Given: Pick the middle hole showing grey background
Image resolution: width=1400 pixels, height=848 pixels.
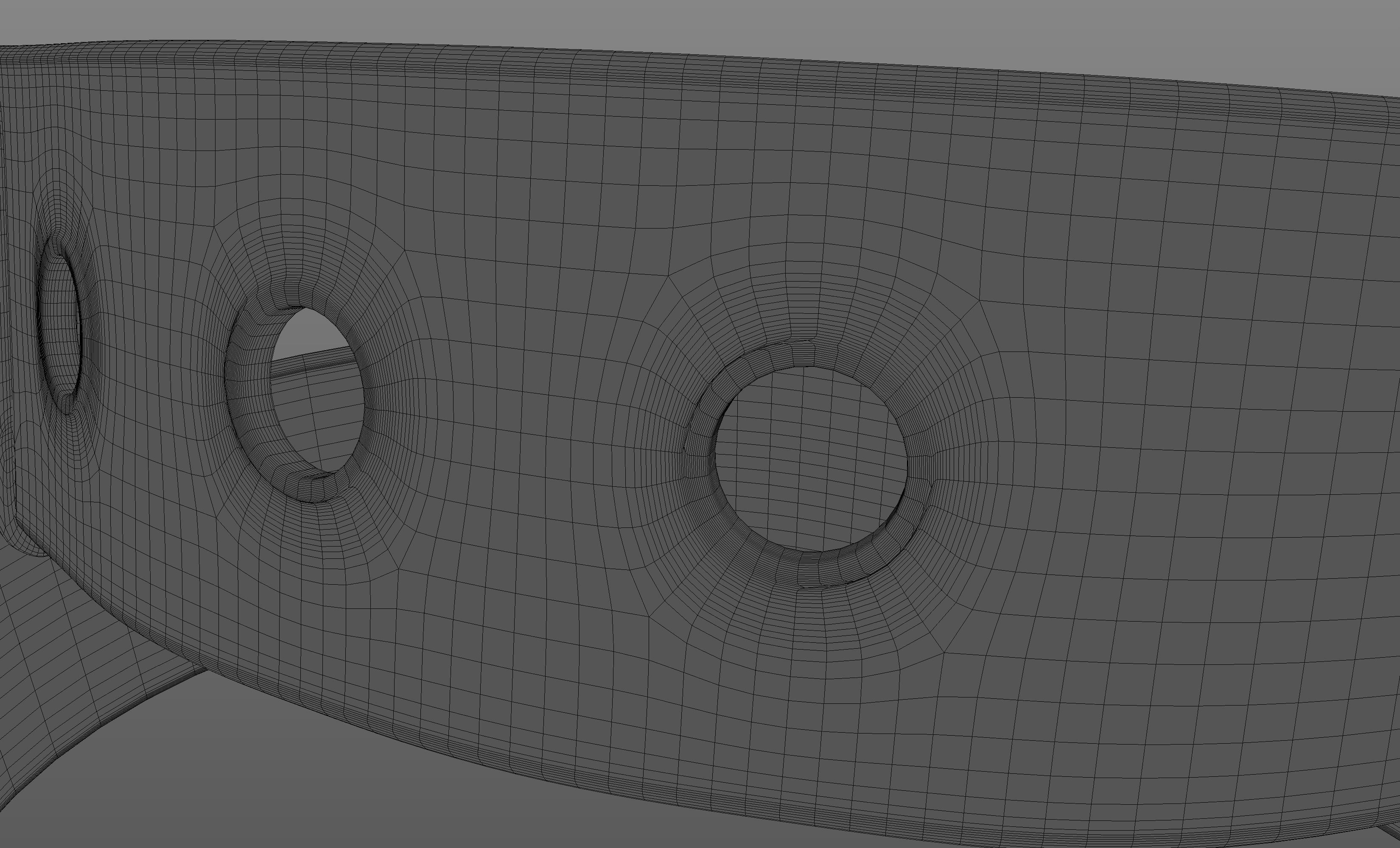Looking at the screenshot, I should 316,390.
